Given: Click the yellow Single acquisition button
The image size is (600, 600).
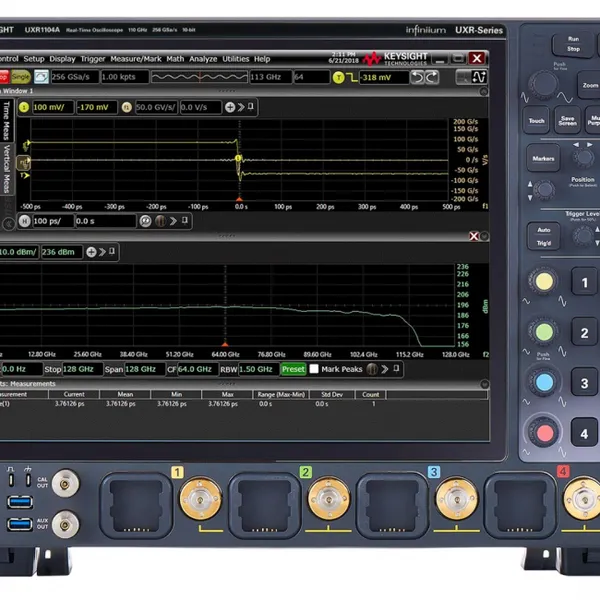Looking at the screenshot, I should (21, 77).
